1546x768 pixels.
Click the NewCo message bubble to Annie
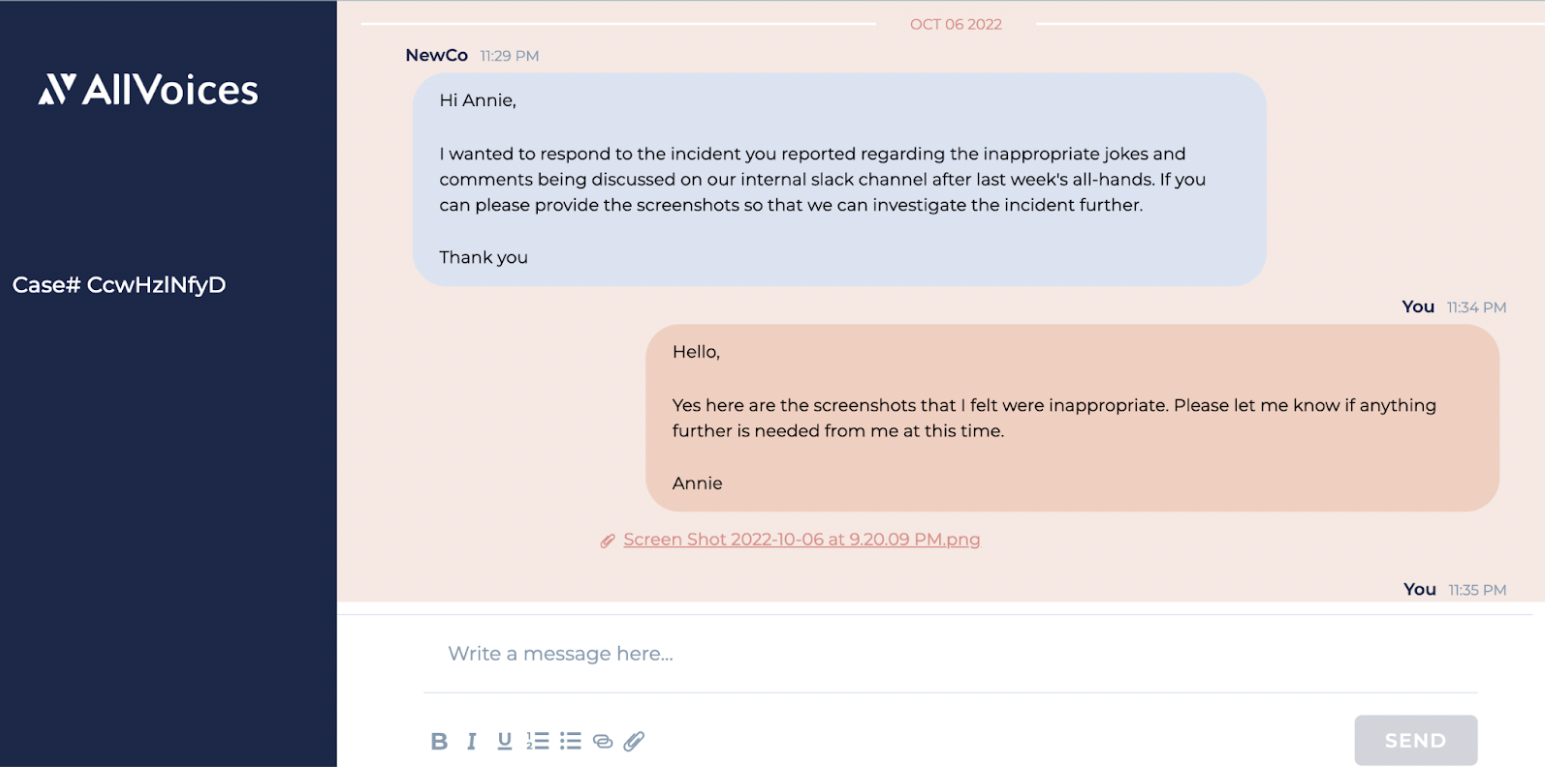point(839,179)
